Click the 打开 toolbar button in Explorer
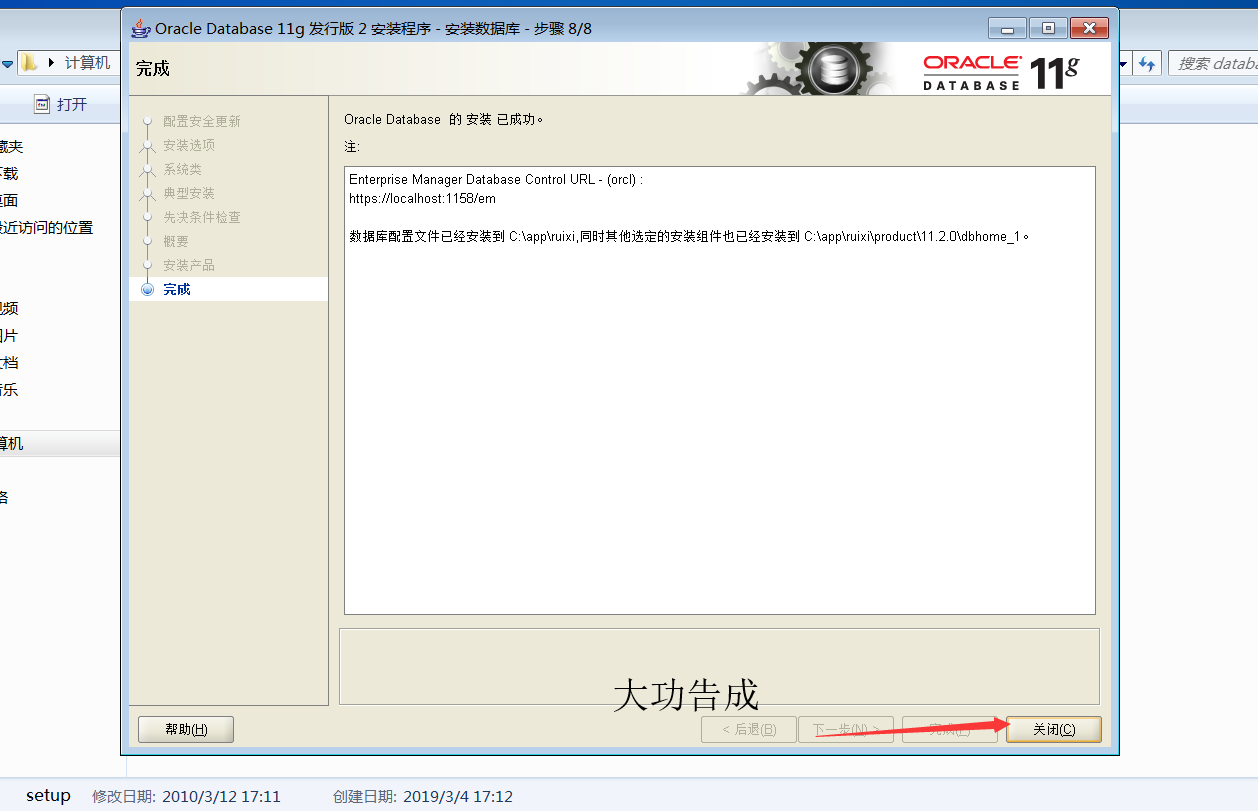Viewport: 1258px width, 811px height. click(x=61, y=104)
